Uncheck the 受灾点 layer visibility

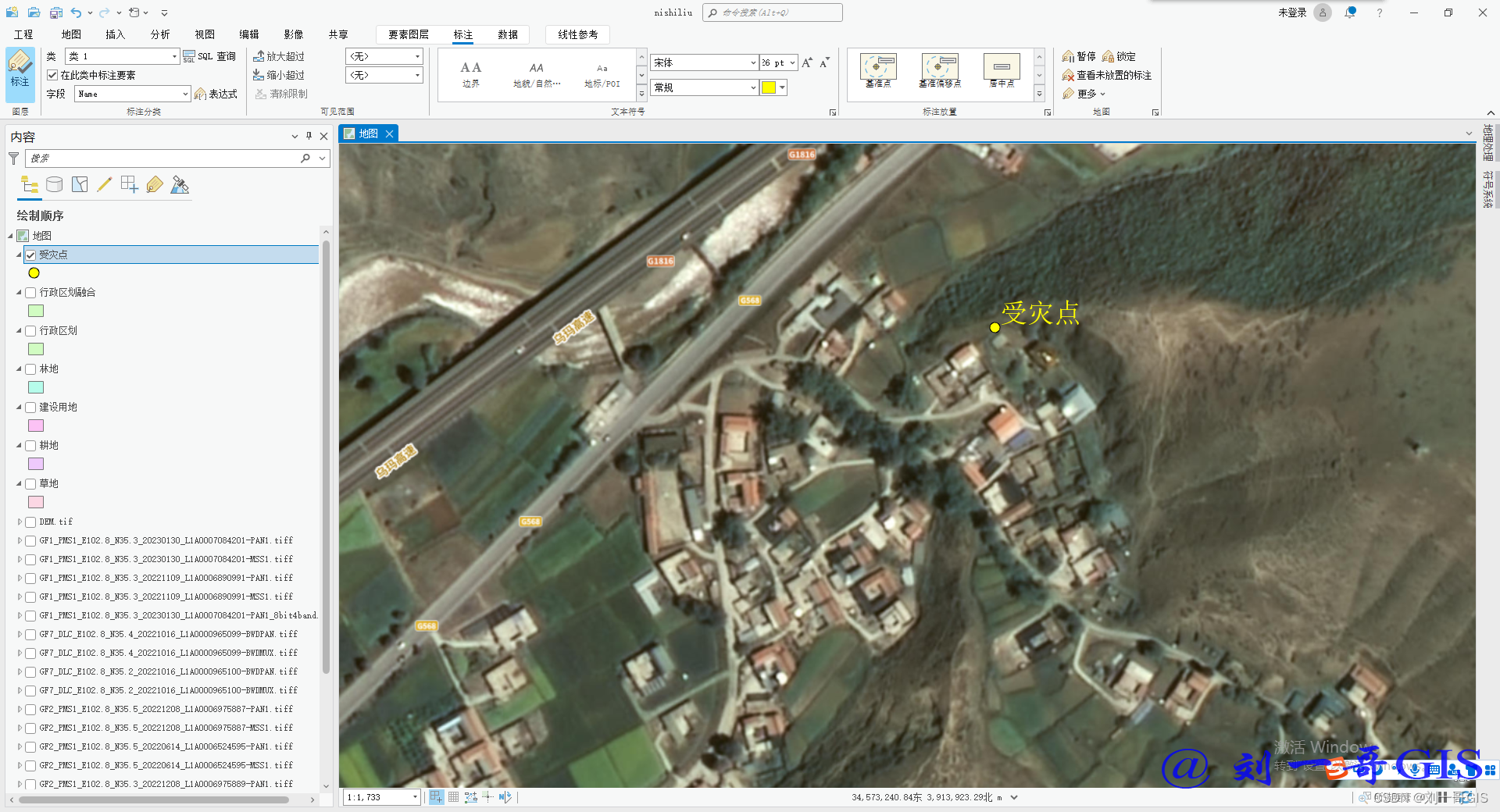pyautogui.click(x=30, y=255)
